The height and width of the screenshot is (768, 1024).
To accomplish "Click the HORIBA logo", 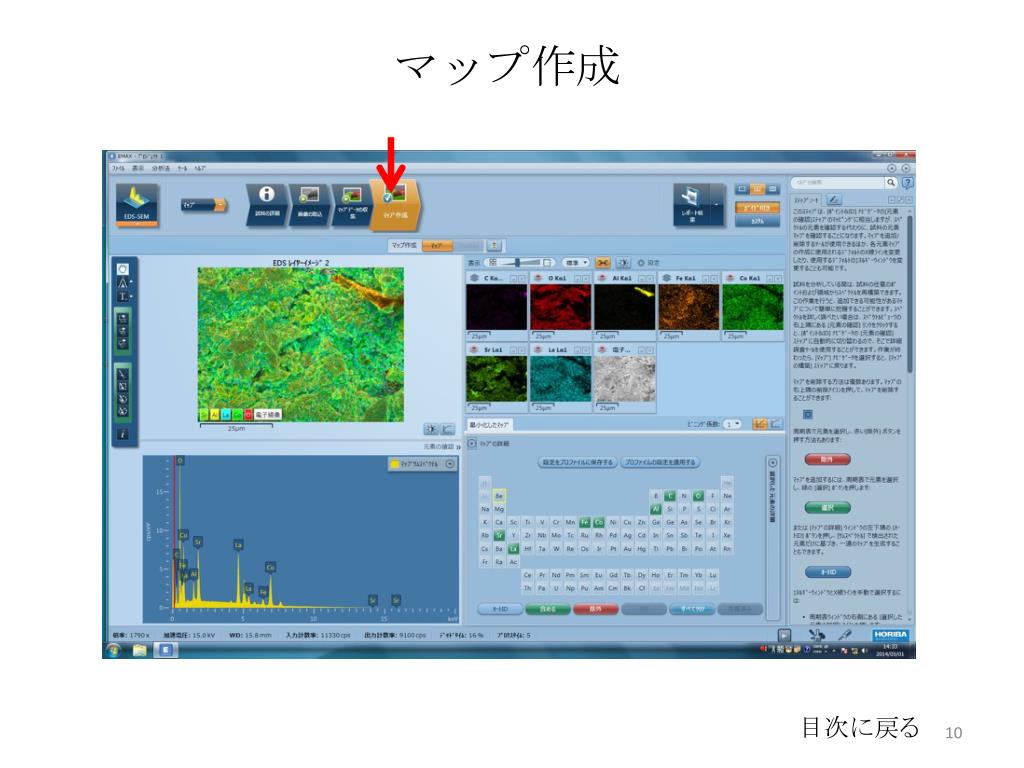I will [x=891, y=635].
